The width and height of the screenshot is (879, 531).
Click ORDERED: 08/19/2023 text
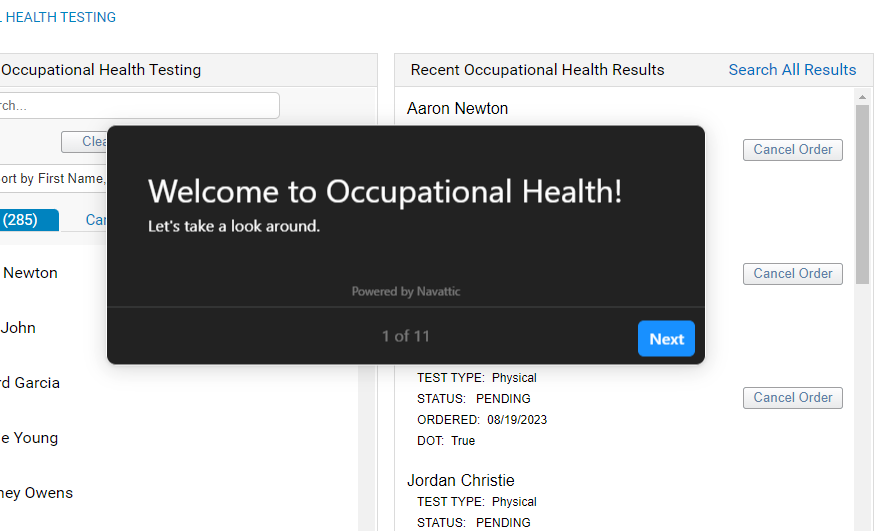[482, 420]
